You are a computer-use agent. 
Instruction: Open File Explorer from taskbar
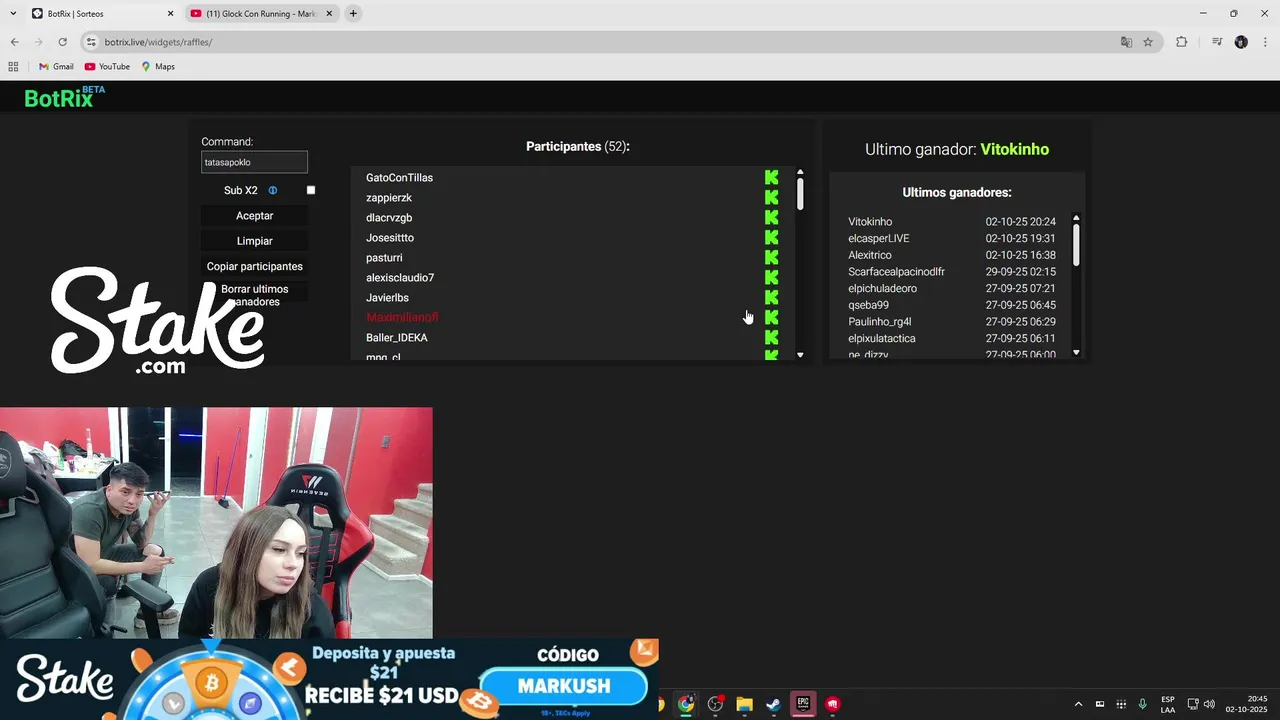(744, 704)
